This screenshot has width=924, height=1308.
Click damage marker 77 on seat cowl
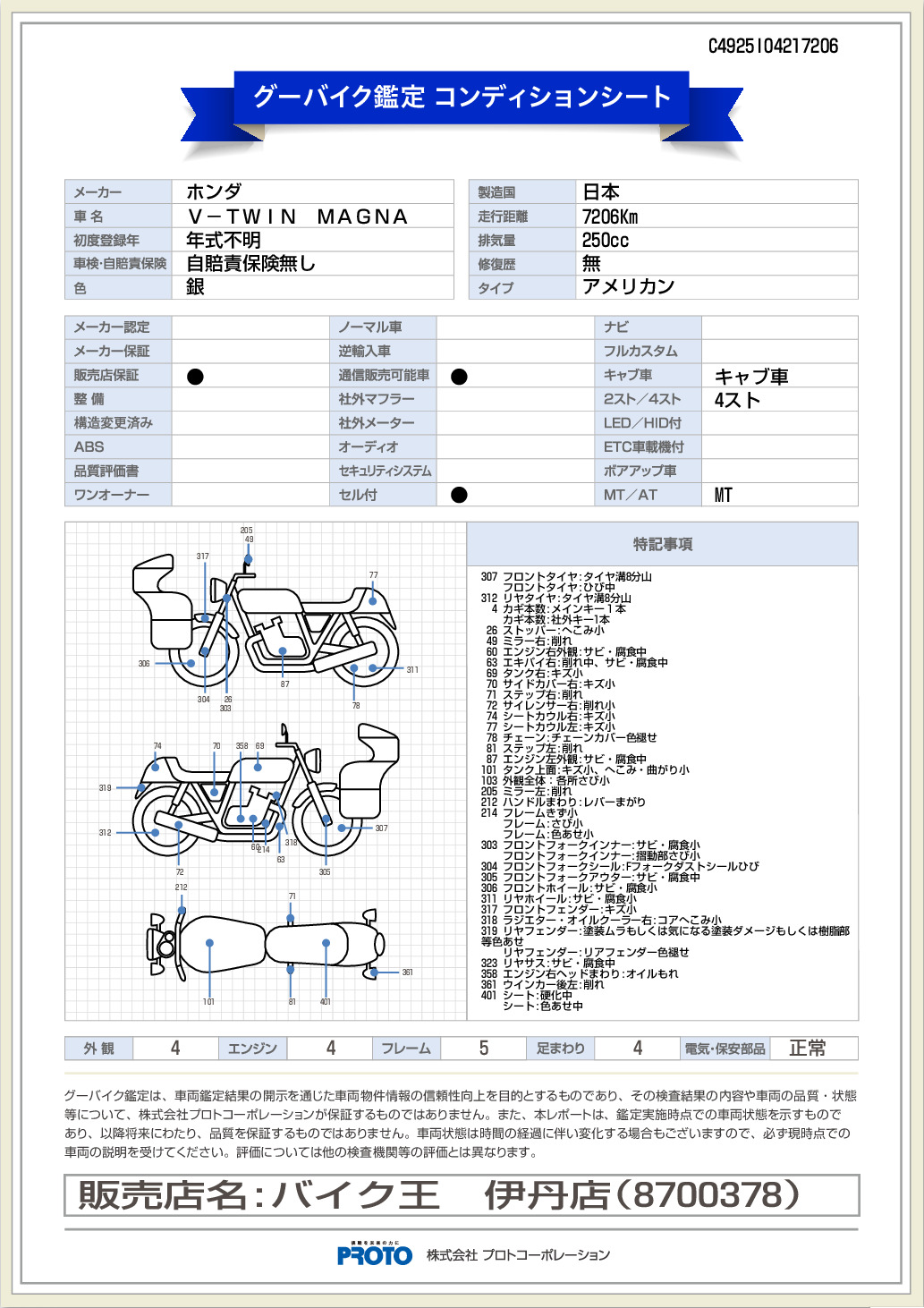[372, 601]
